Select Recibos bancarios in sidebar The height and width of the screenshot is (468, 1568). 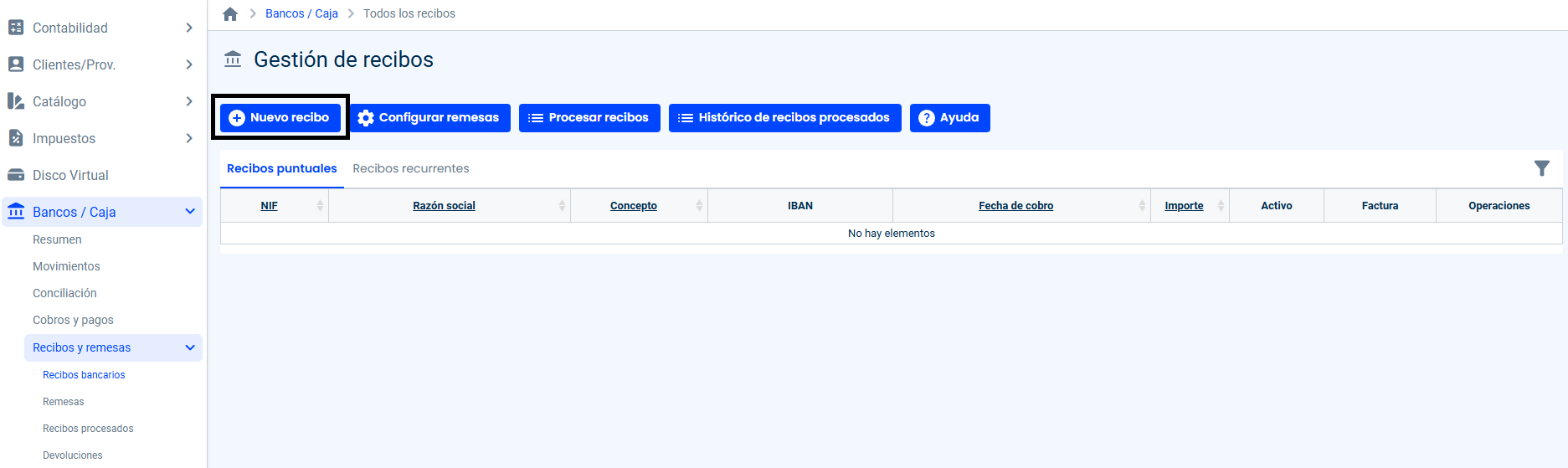click(84, 375)
